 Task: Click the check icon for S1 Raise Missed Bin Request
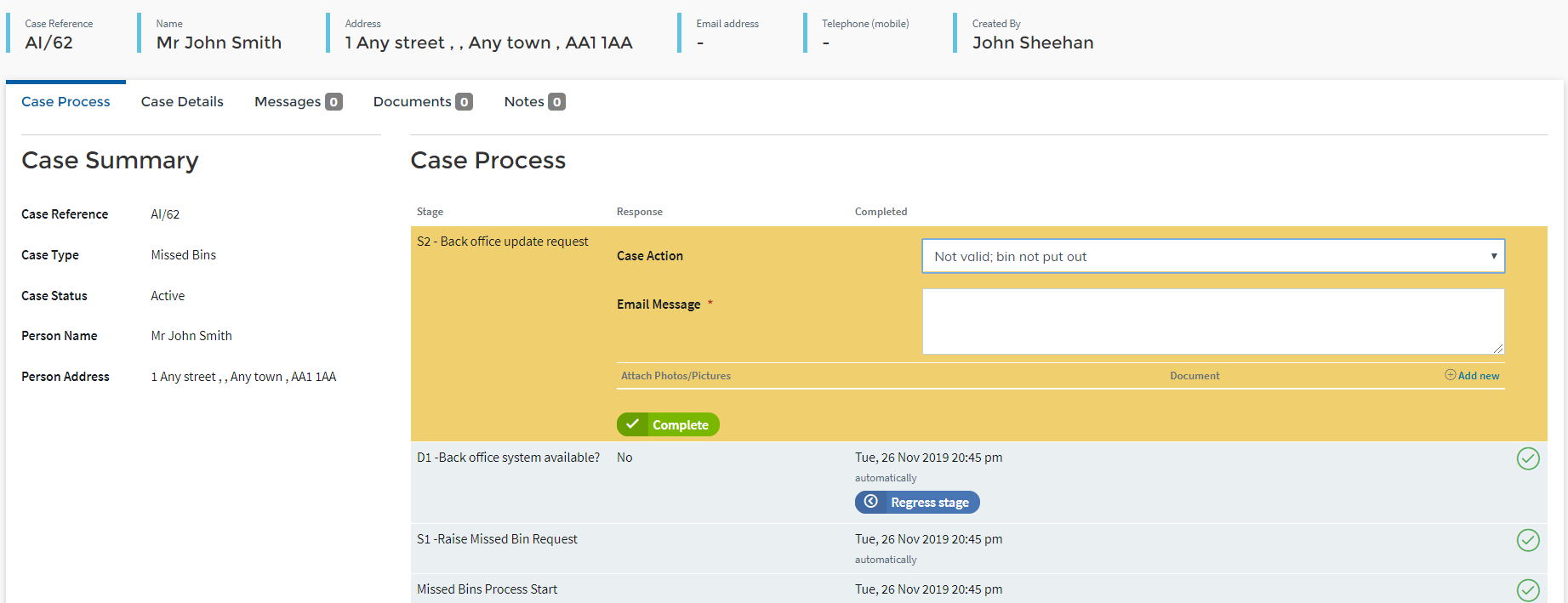[x=1527, y=540]
